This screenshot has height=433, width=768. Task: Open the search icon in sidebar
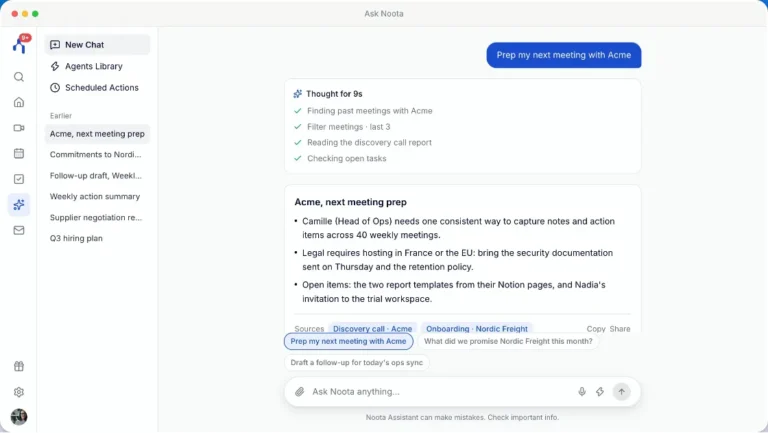19,77
